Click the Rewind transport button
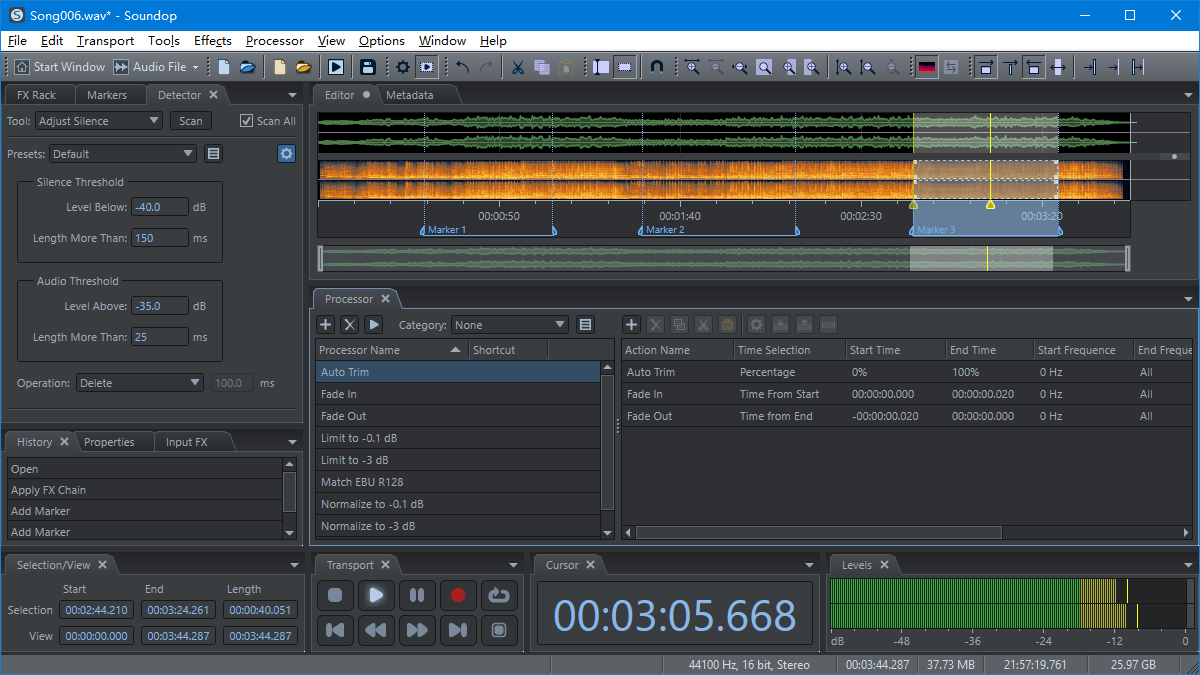 (x=376, y=630)
